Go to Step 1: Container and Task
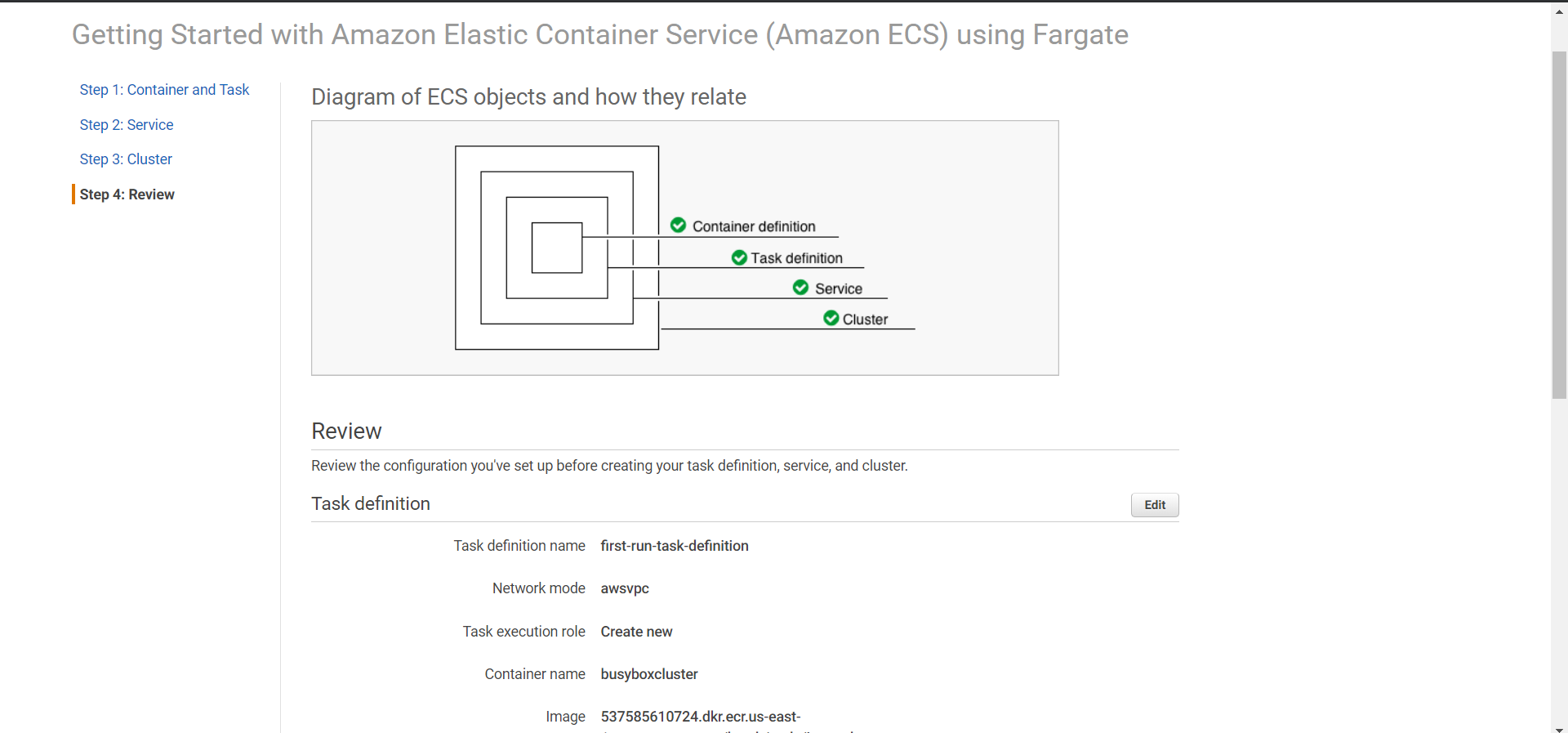The height and width of the screenshot is (733, 1568). tap(164, 90)
